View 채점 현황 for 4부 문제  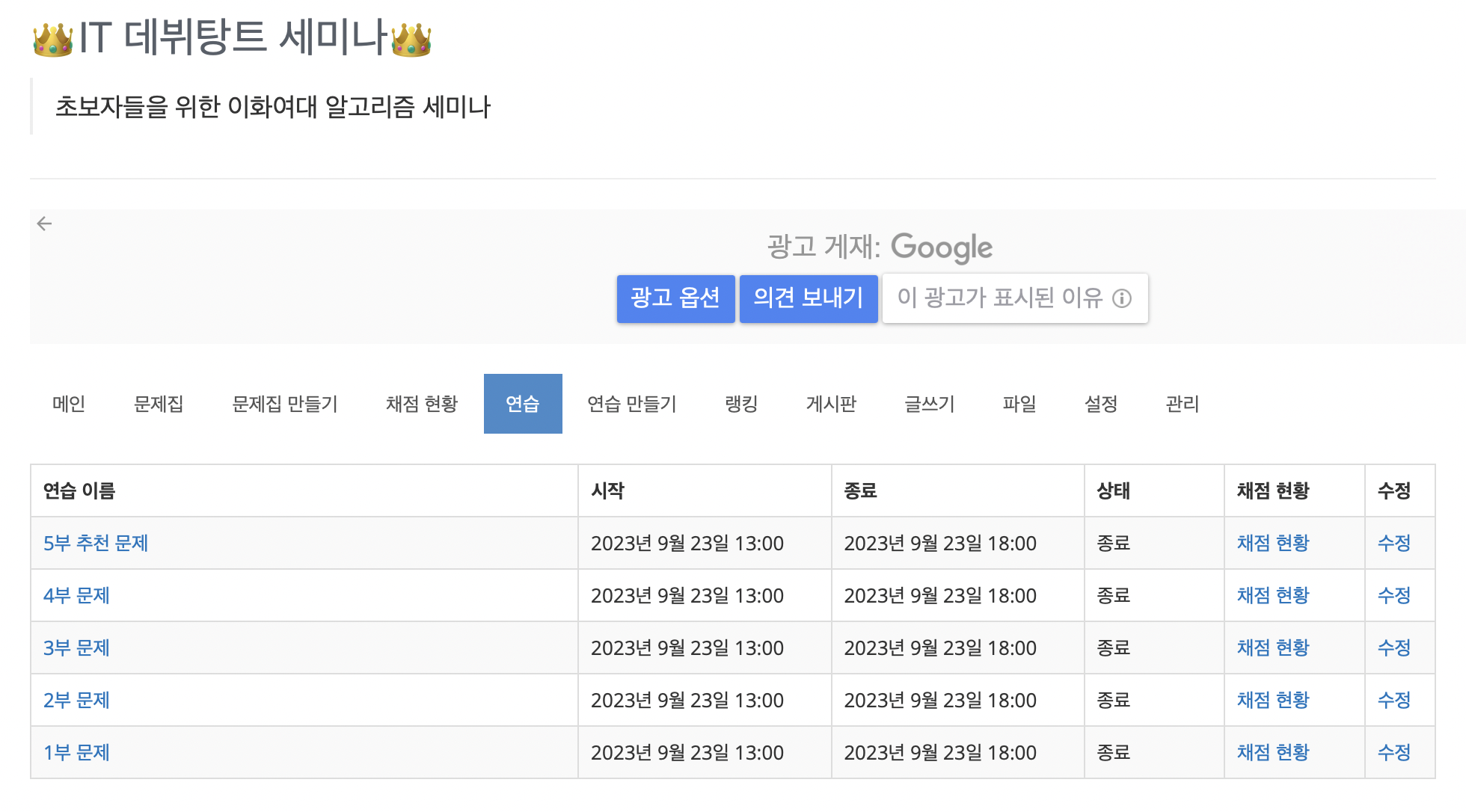[x=1272, y=595]
